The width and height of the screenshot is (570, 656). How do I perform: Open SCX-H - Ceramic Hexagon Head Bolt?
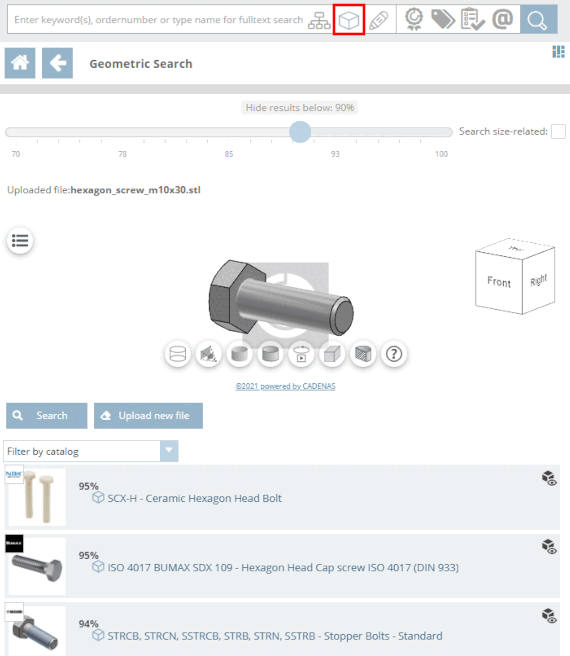(x=194, y=498)
